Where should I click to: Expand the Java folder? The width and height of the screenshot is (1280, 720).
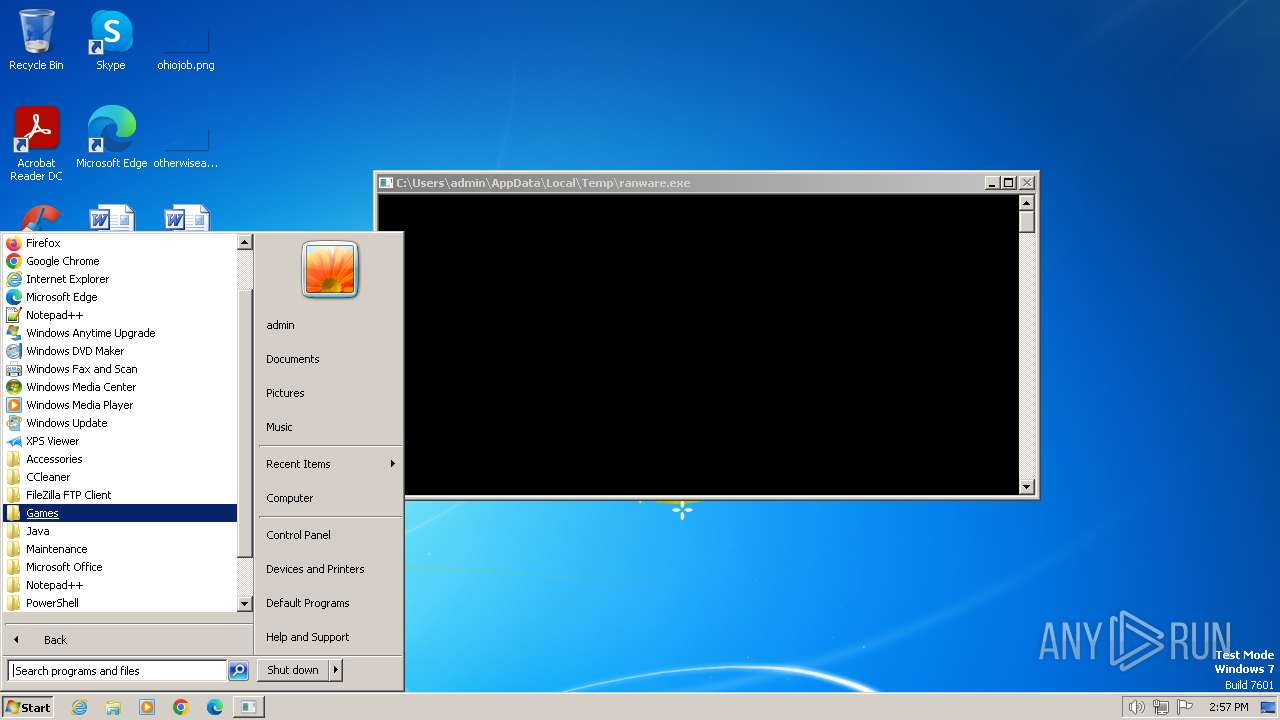120,531
